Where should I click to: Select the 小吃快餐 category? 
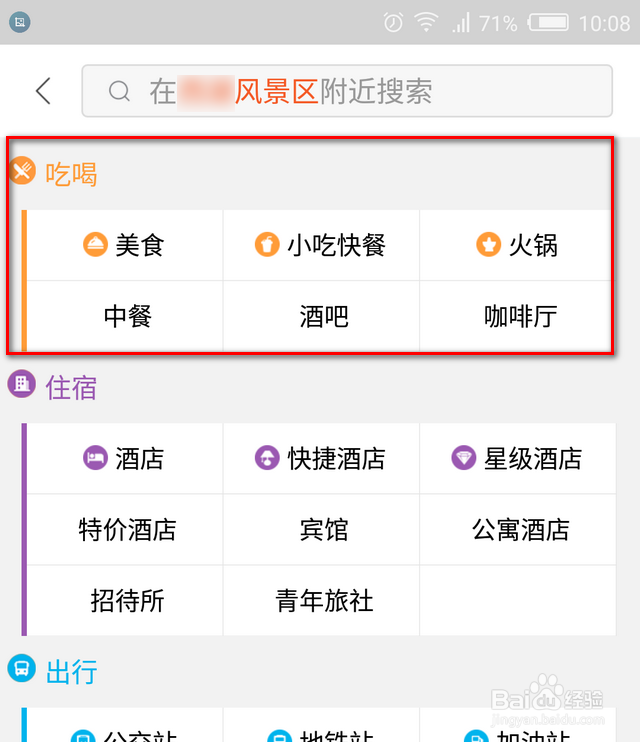click(321, 245)
